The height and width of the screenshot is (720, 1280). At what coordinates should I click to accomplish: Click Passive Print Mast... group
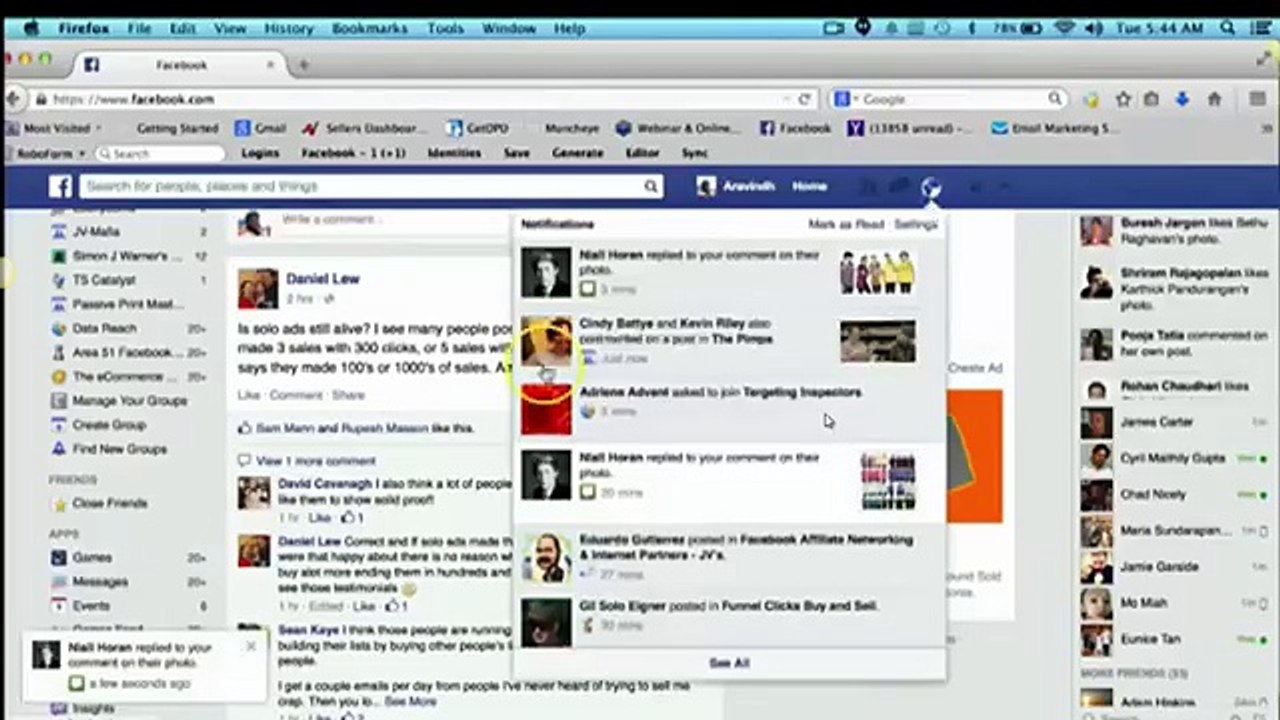pyautogui.click(x=128, y=304)
